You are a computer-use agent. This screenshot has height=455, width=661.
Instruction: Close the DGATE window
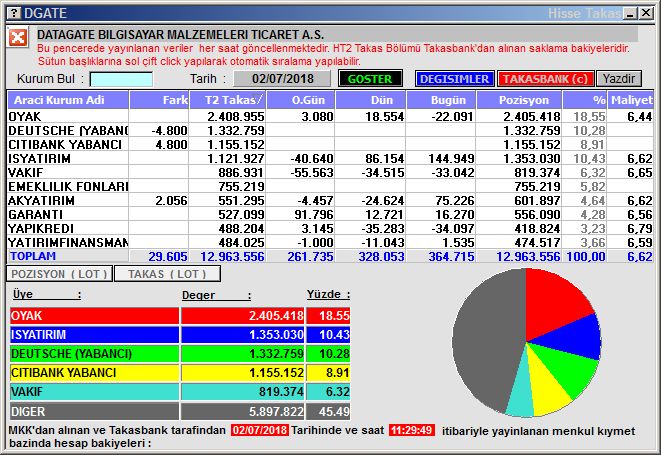[645, 14]
